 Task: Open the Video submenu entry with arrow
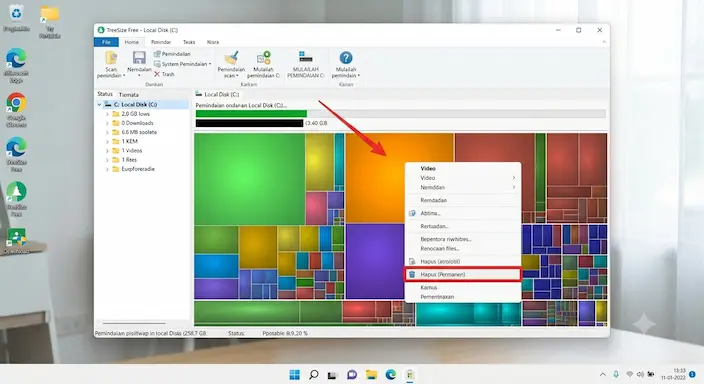(x=462, y=178)
